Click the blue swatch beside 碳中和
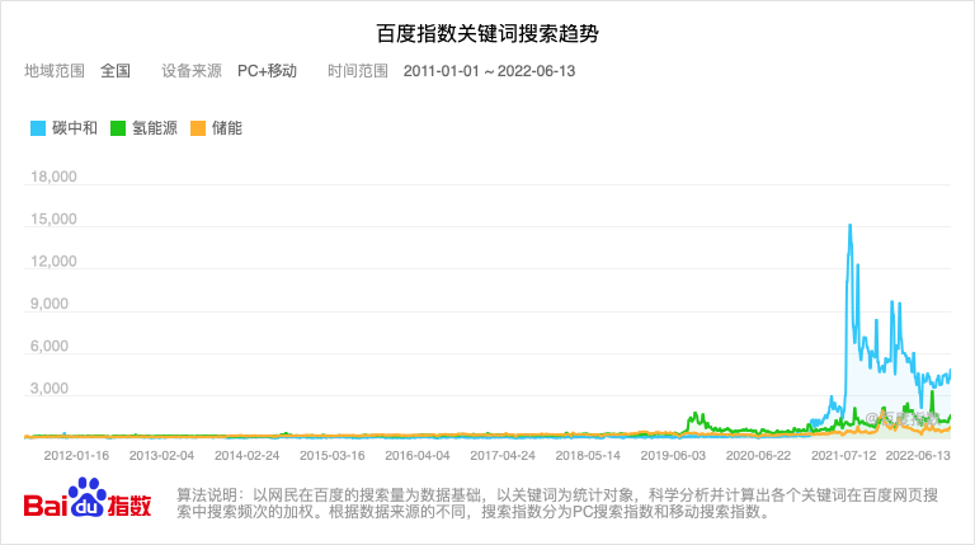The width and height of the screenshot is (977, 545). pyautogui.click(x=38, y=128)
